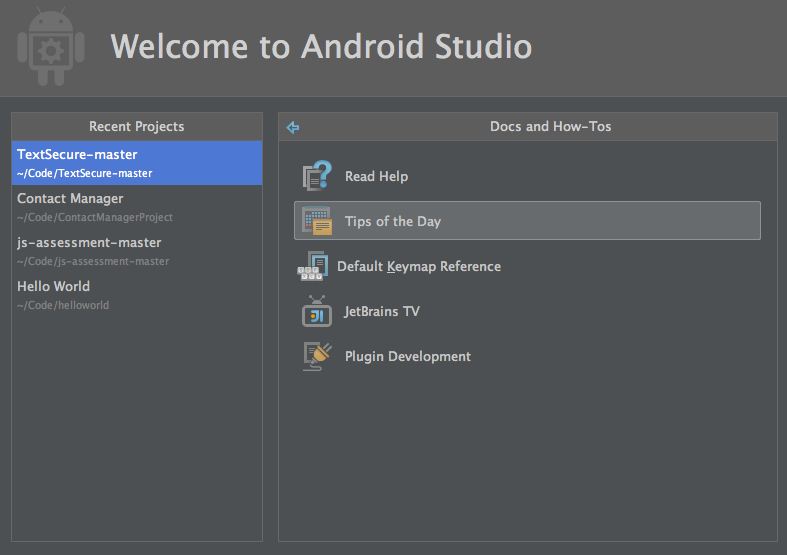Click the Tips of the Day icon
Image resolution: width=787 pixels, height=555 pixels.
pos(317,221)
